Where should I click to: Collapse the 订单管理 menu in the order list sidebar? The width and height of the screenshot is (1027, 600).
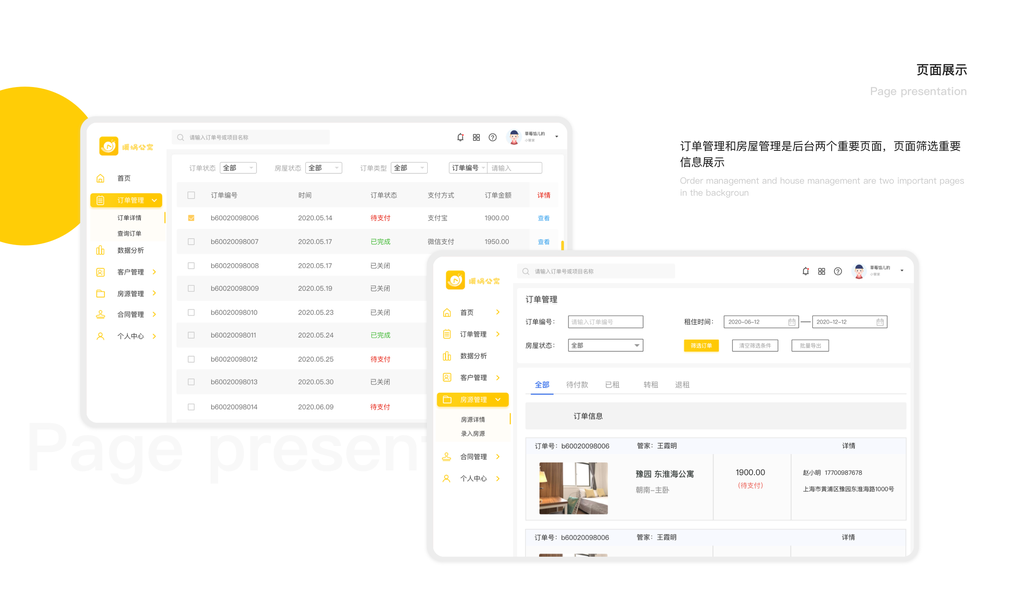[x=154, y=200]
